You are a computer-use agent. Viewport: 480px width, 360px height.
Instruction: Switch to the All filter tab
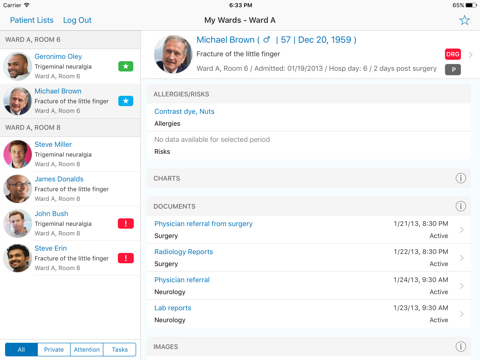(x=21, y=349)
